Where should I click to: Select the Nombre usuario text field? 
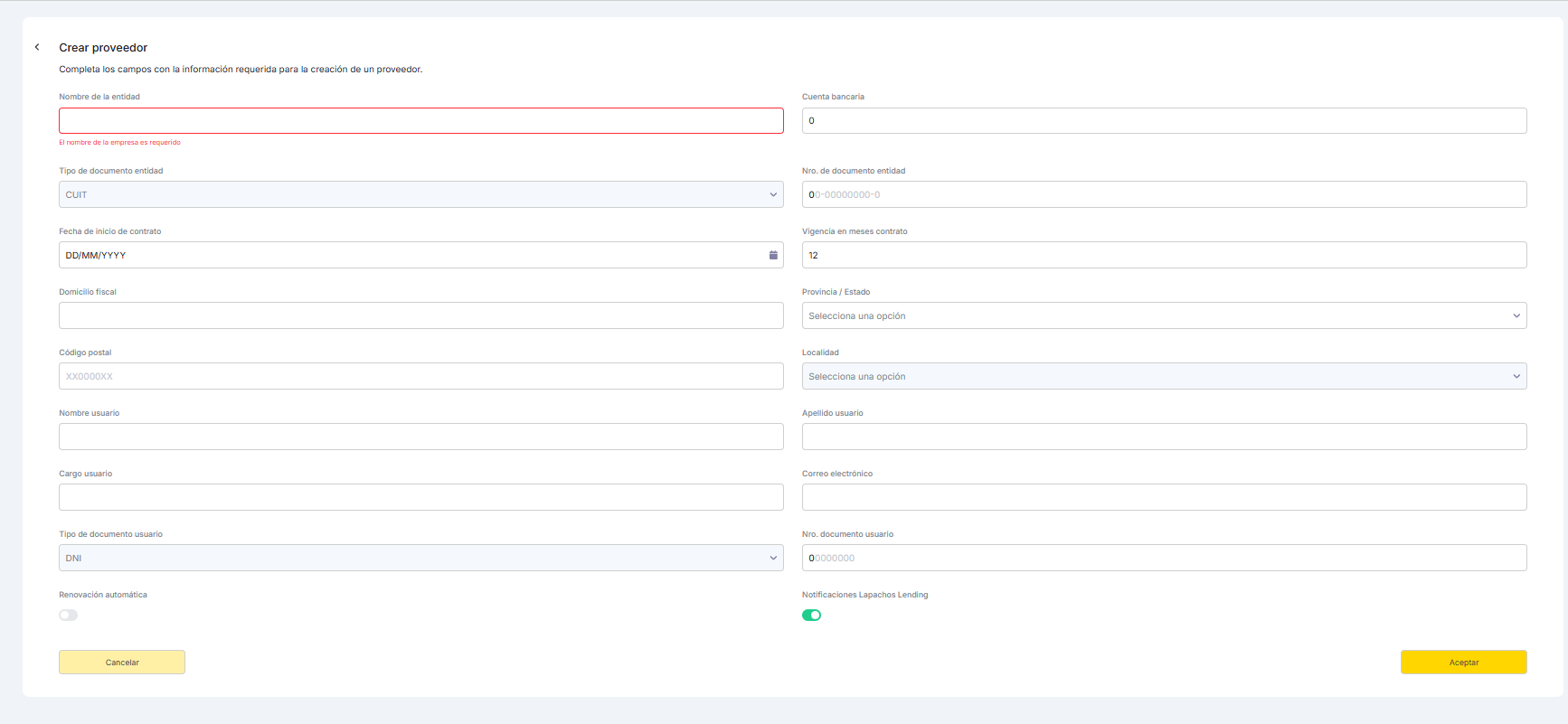(420, 437)
